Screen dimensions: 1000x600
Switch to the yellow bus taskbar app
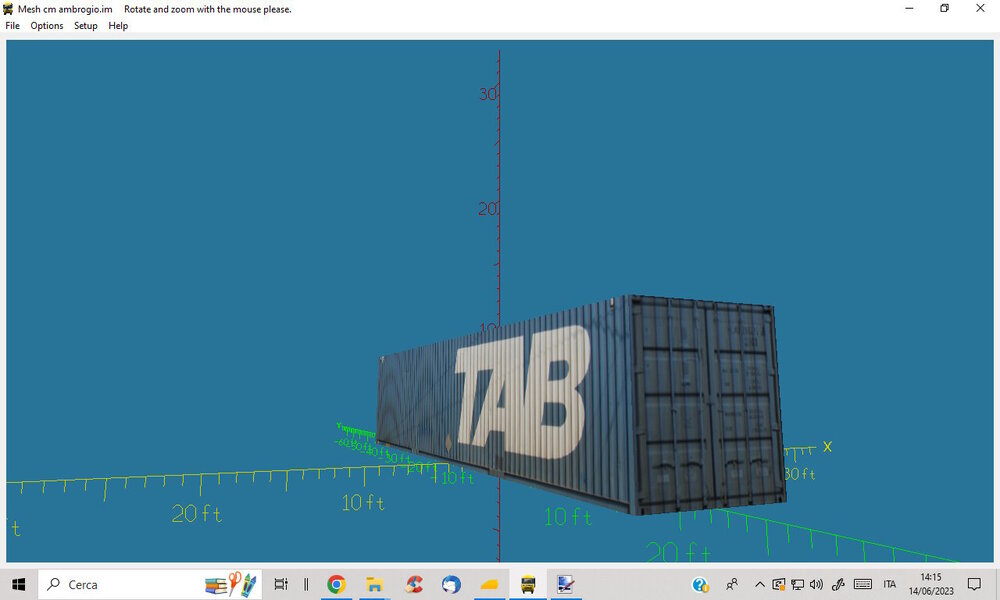click(x=527, y=584)
